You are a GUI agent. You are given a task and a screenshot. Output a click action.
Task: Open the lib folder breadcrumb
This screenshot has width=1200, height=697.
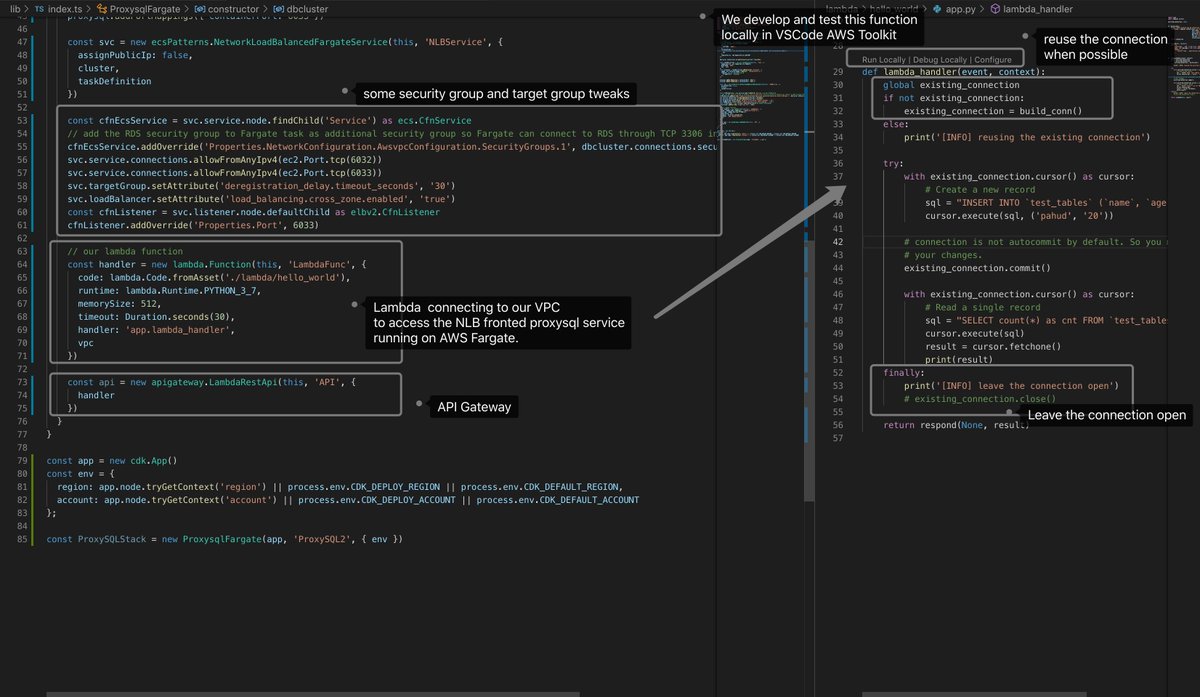(14, 8)
